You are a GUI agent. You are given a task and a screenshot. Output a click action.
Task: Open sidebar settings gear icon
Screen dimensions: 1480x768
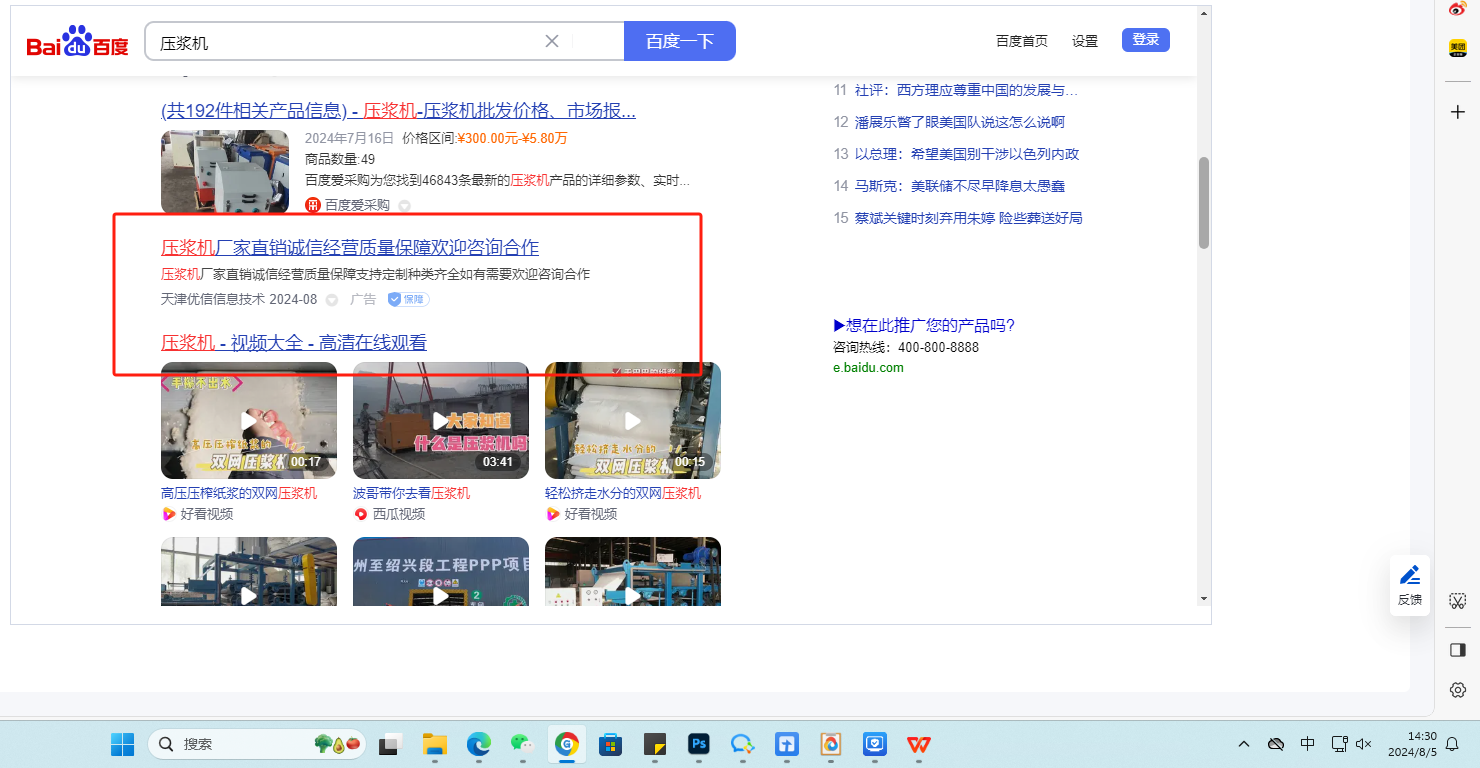(1458, 690)
